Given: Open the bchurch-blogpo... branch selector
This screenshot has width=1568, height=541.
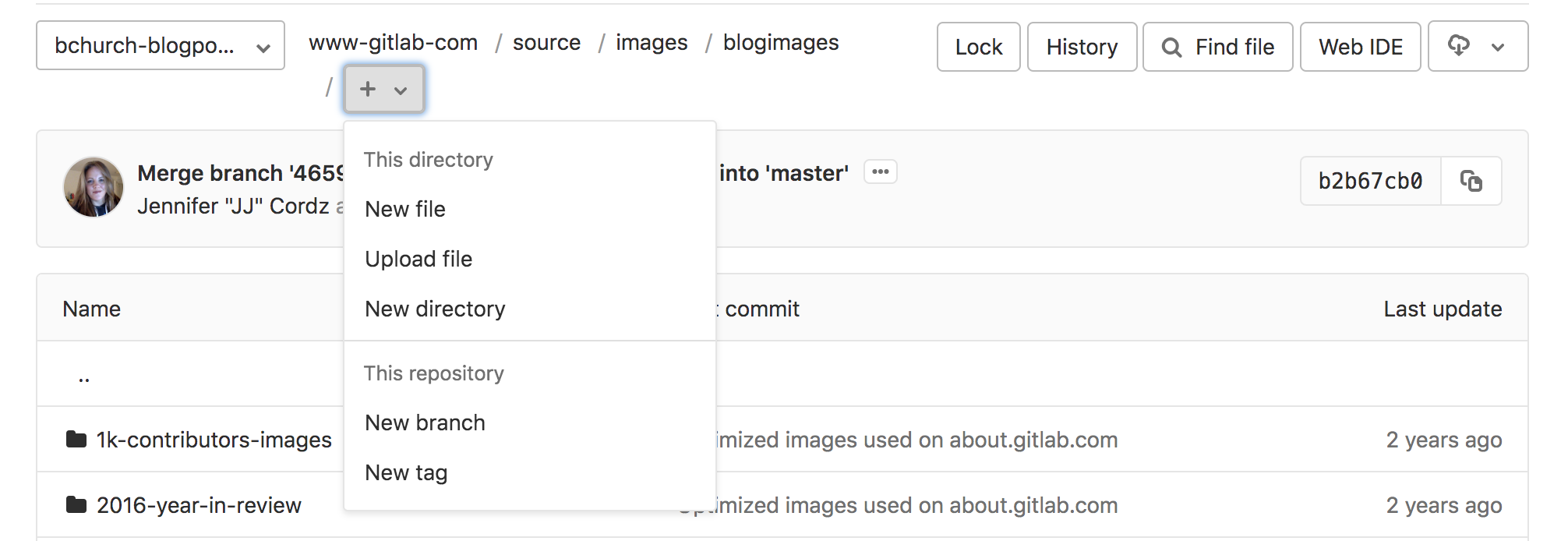Looking at the screenshot, I should point(161,46).
